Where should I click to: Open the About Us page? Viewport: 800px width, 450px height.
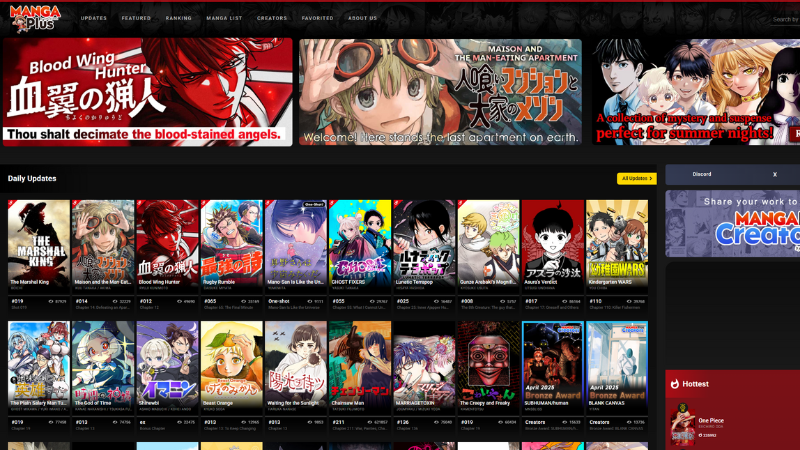[x=363, y=18]
